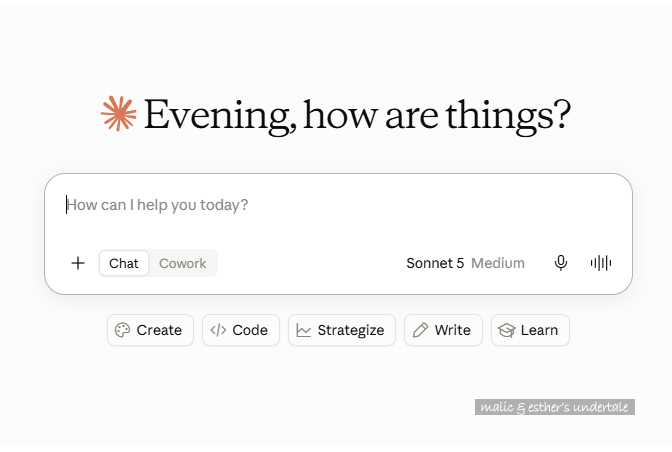
Task: Switch to Cowork mode
Action: (183, 263)
